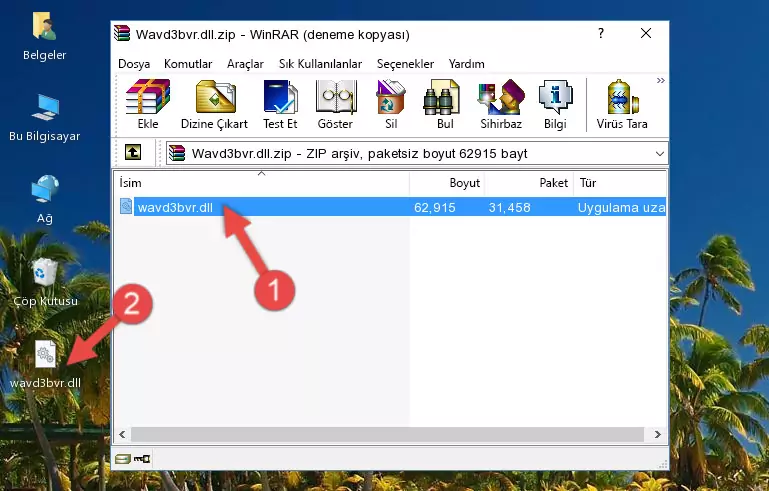The height and width of the screenshot is (491, 769).
Task: Sort by the İsim column header
Action: 262,183
